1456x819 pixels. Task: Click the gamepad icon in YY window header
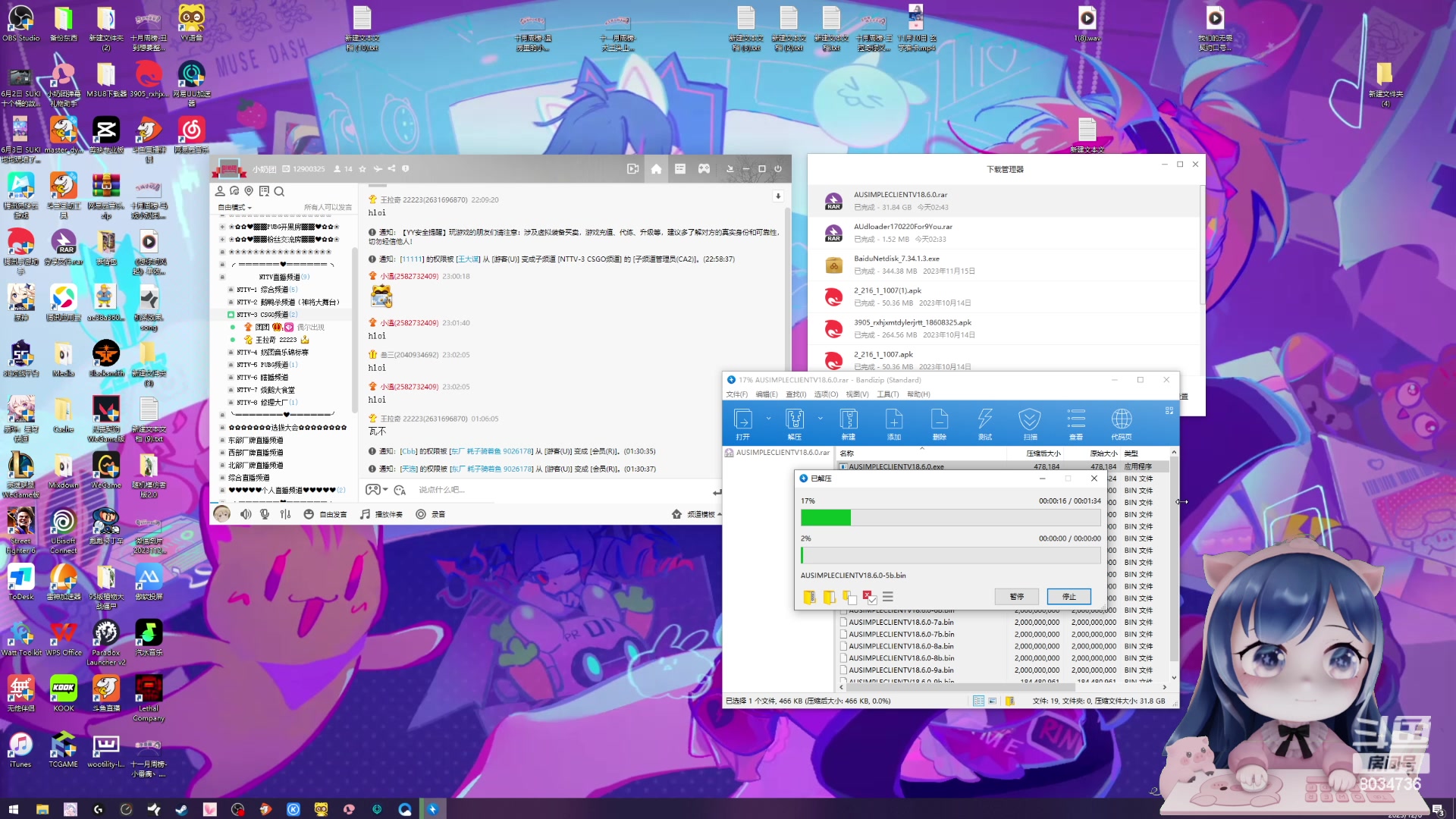704,169
